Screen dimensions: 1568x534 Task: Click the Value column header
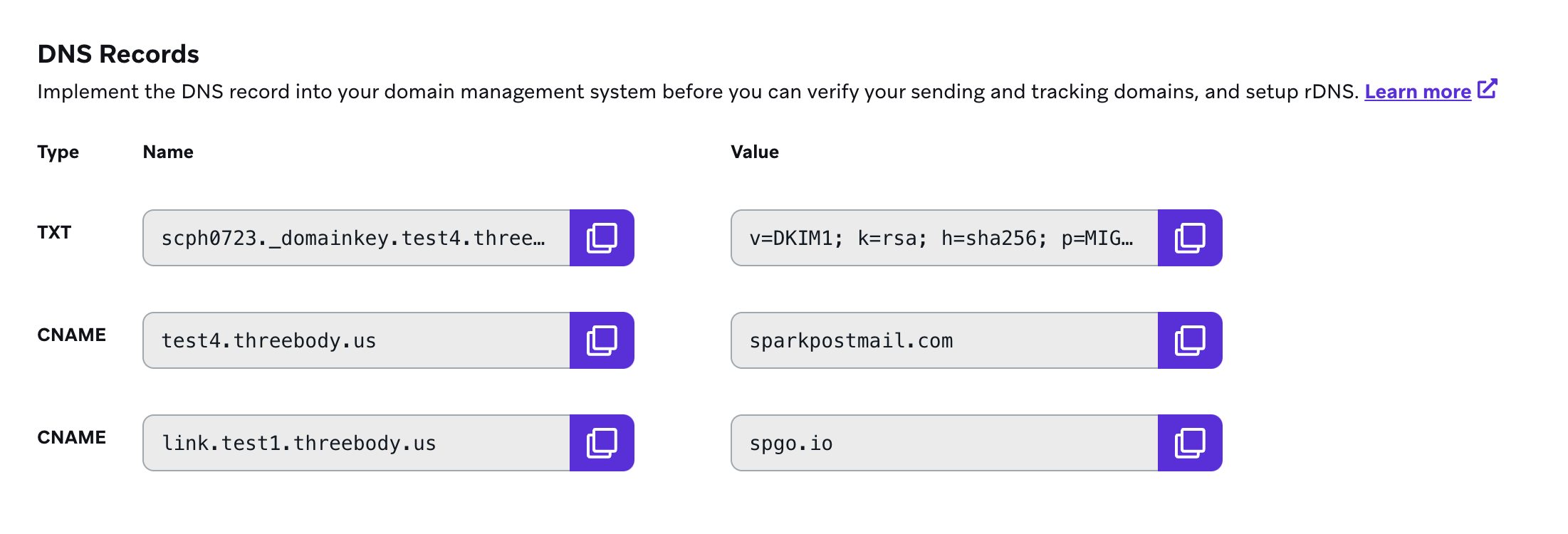[755, 152]
